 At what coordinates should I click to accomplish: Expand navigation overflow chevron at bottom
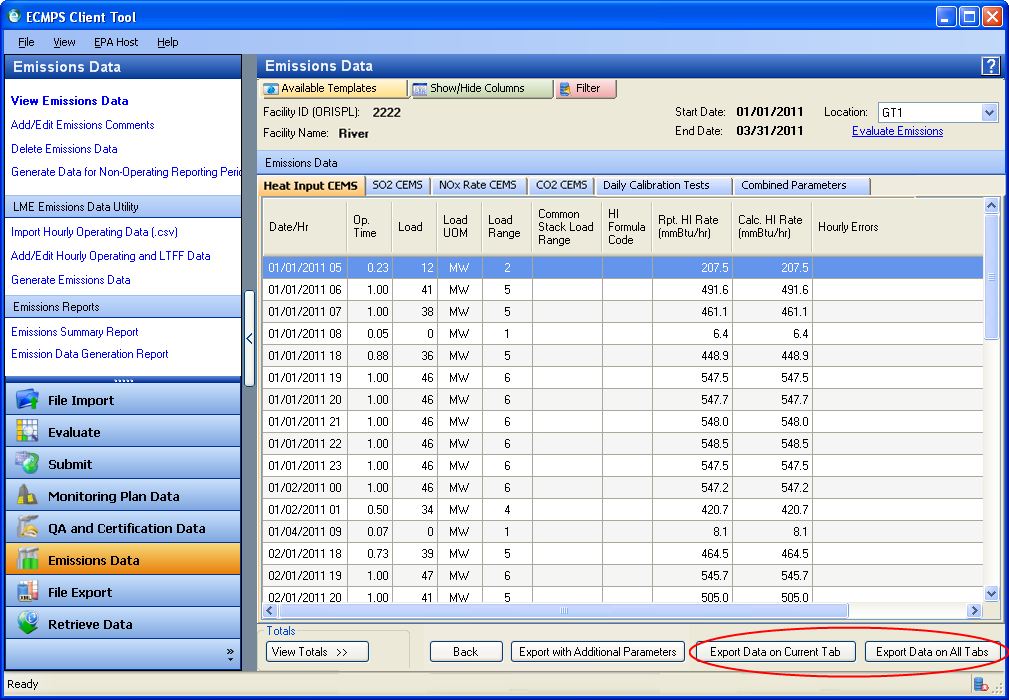pos(230,654)
